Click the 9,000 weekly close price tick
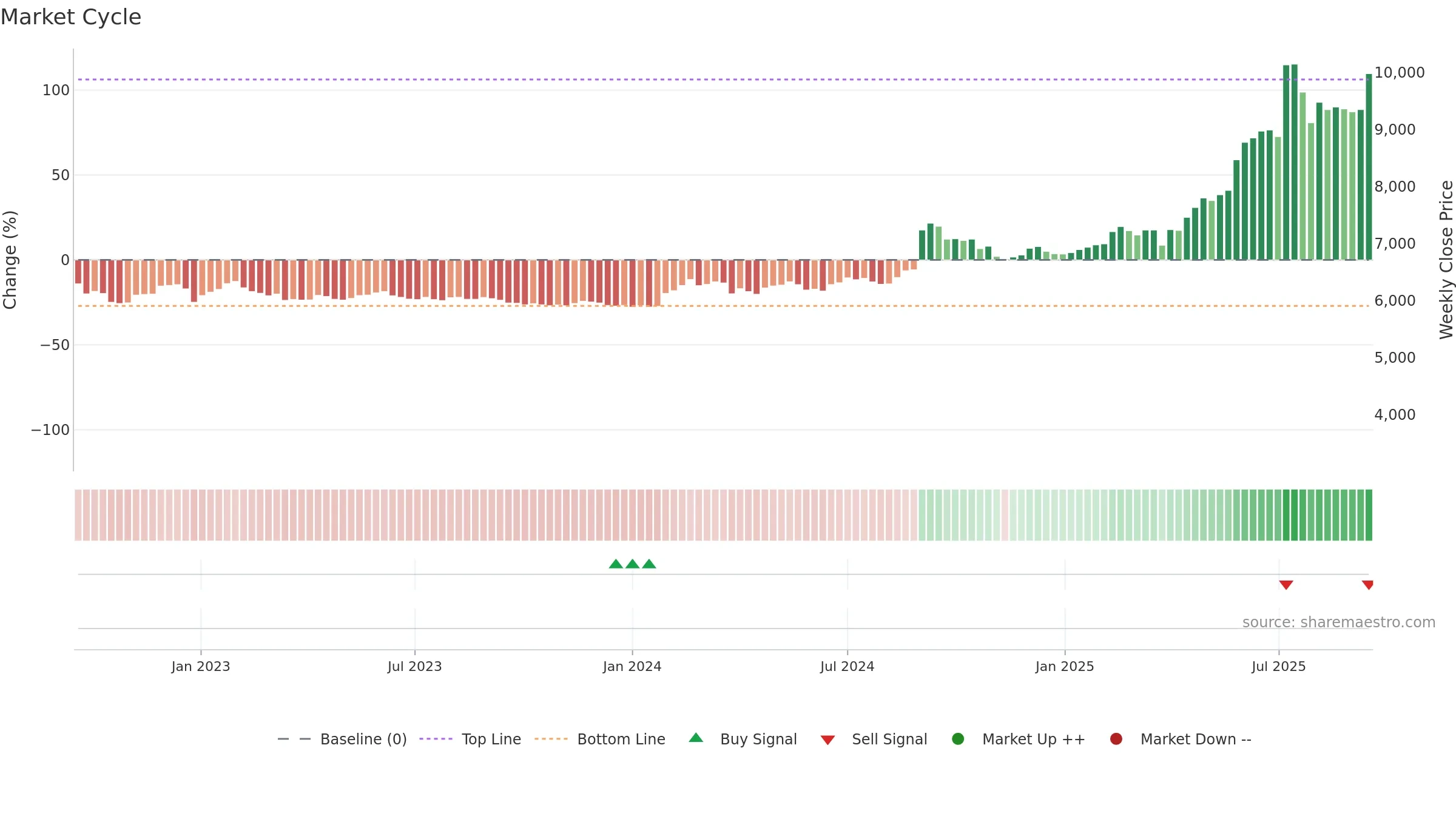Viewport: 1456px width, 819px height. [x=1395, y=130]
